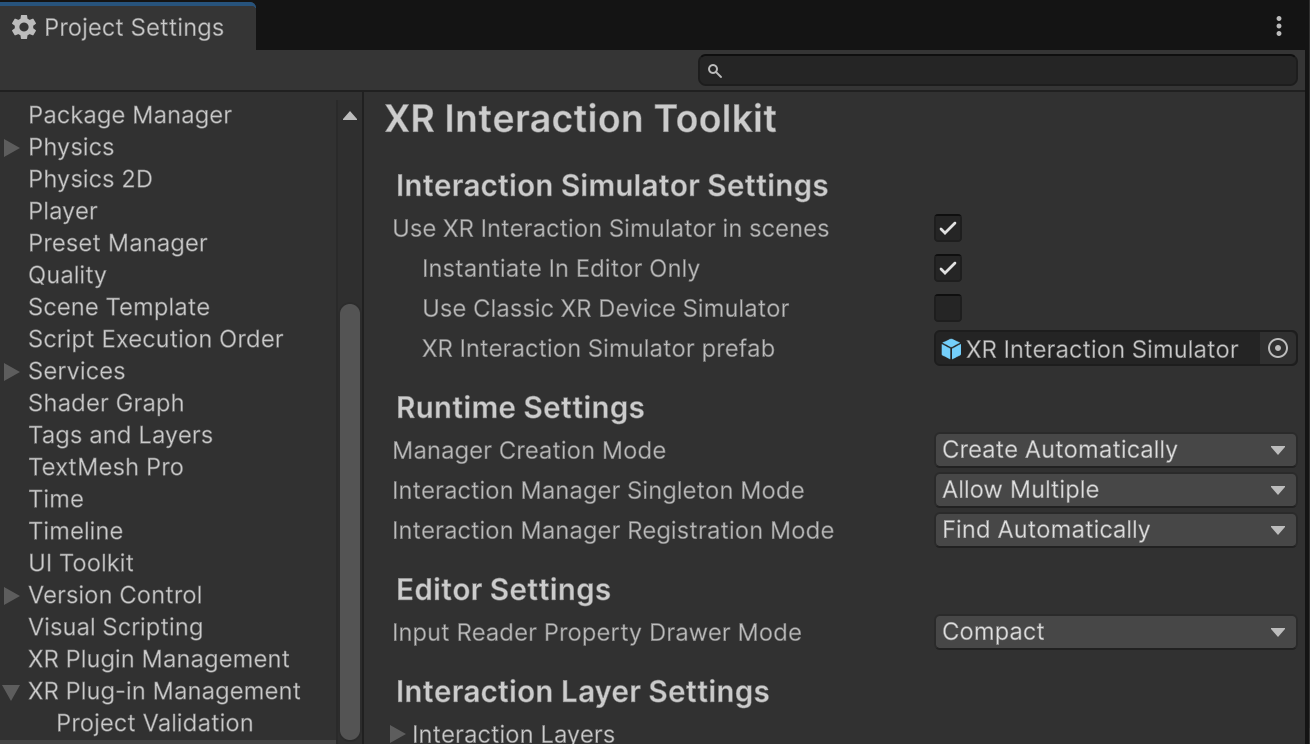Screen dimensions: 1310x744
Task: Select Version Control in sidebar
Action: [x=115, y=595]
